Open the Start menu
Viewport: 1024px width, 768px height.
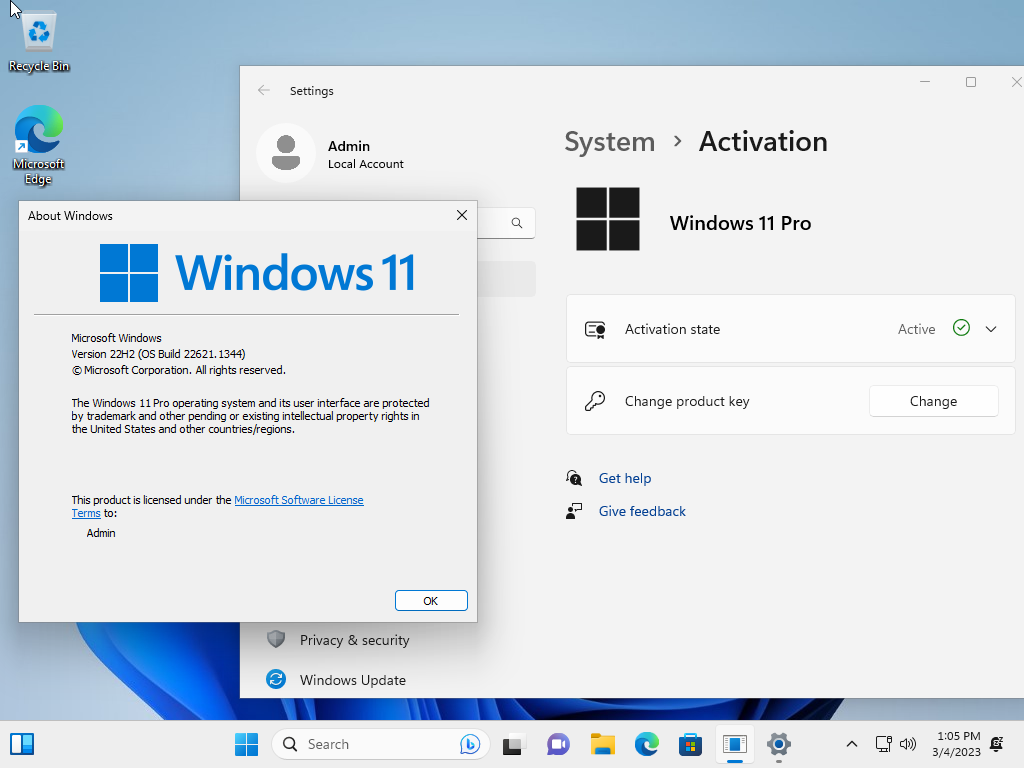(246, 744)
